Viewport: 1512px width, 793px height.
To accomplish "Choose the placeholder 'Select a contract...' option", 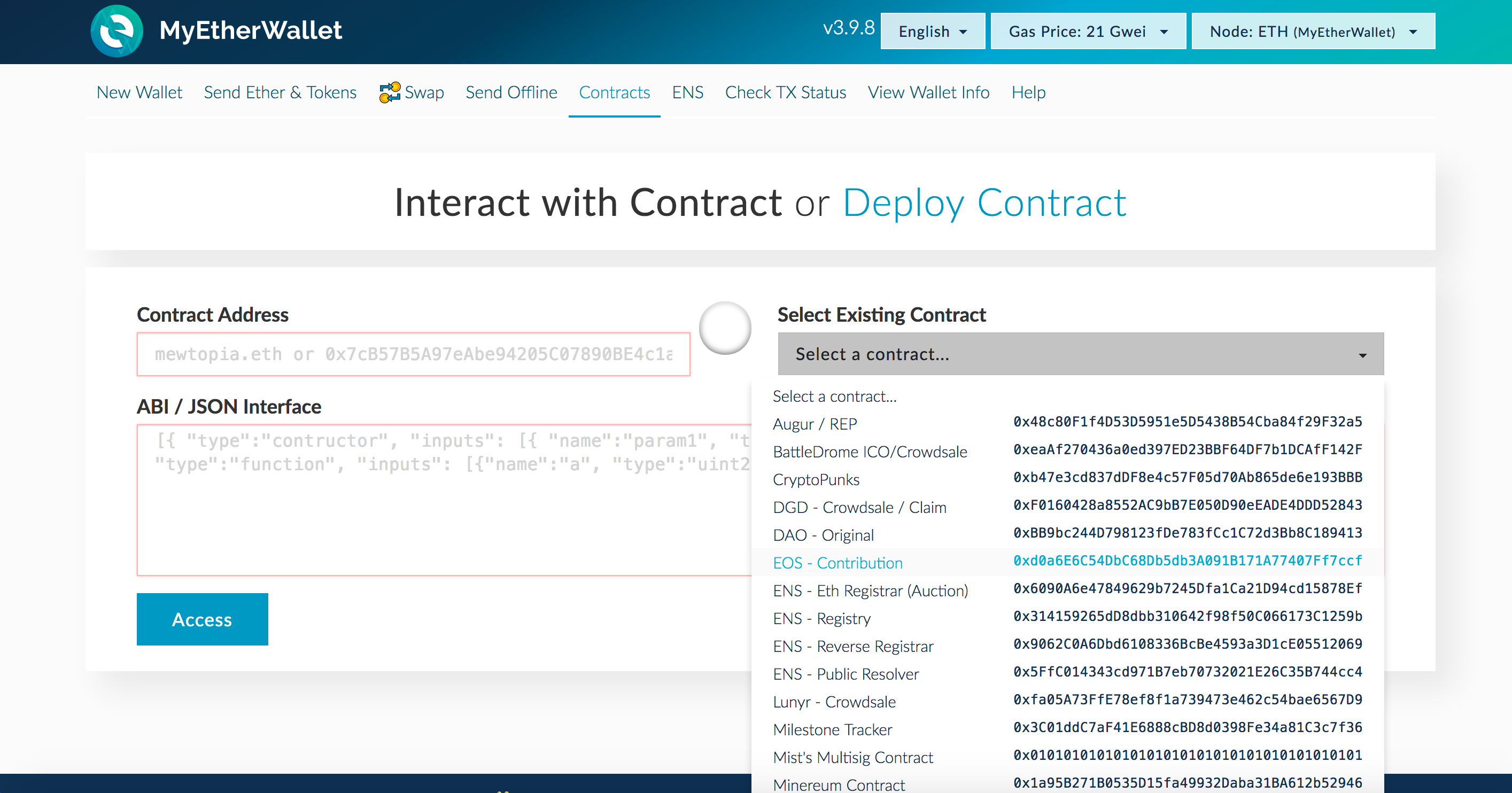I will click(1068, 396).
